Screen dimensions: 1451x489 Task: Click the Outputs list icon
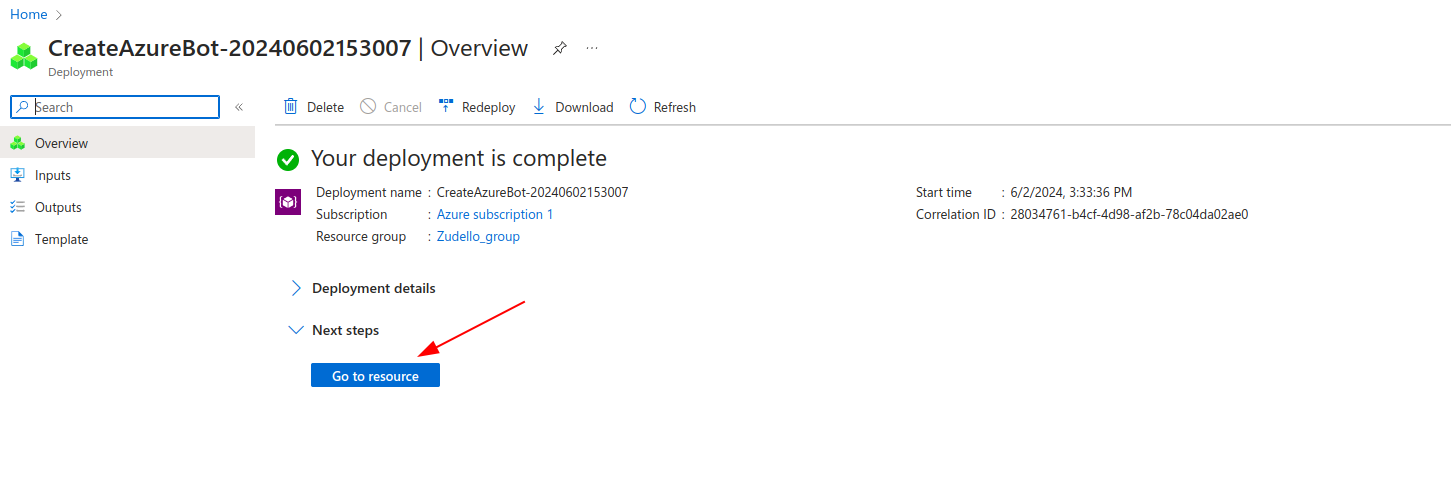[x=17, y=207]
